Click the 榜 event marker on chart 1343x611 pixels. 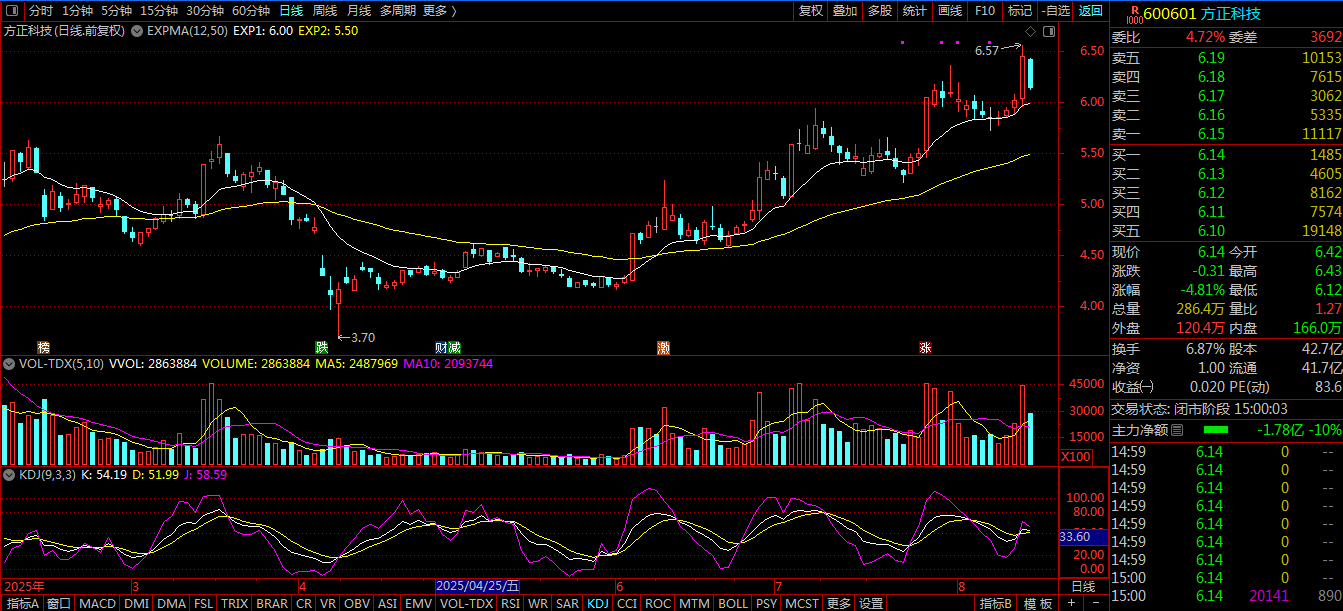click(43, 347)
